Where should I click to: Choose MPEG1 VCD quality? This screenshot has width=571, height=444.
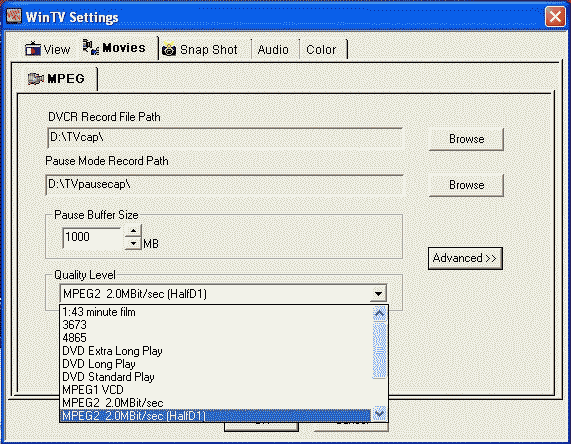point(216,390)
